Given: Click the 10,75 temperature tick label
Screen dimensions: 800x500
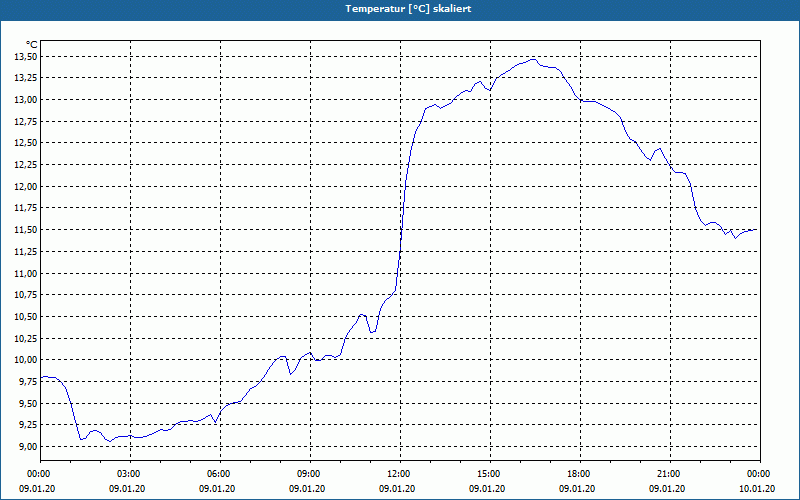Looking at the screenshot, I should (26, 295).
